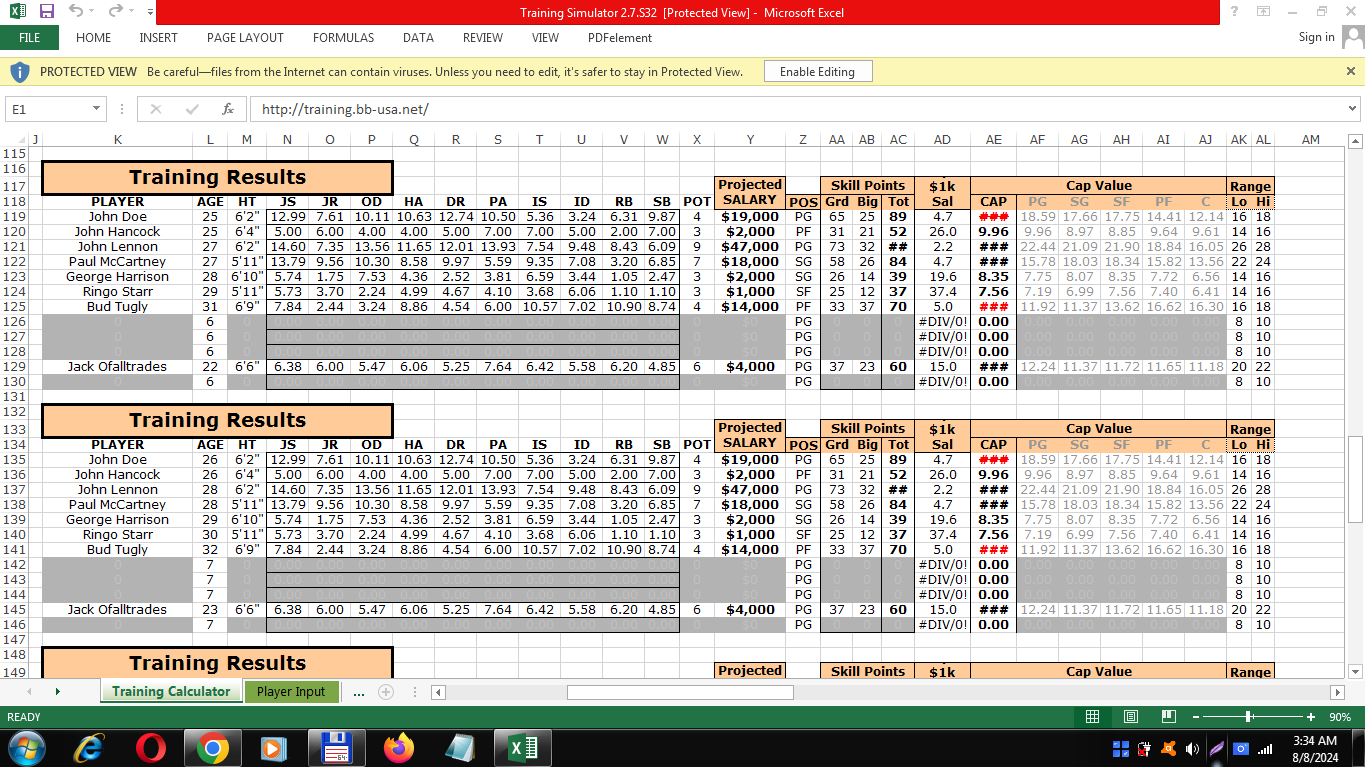The height and width of the screenshot is (767, 1365).
Task: Click the volume speaker tray icon
Action: pyautogui.click(x=1192, y=748)
